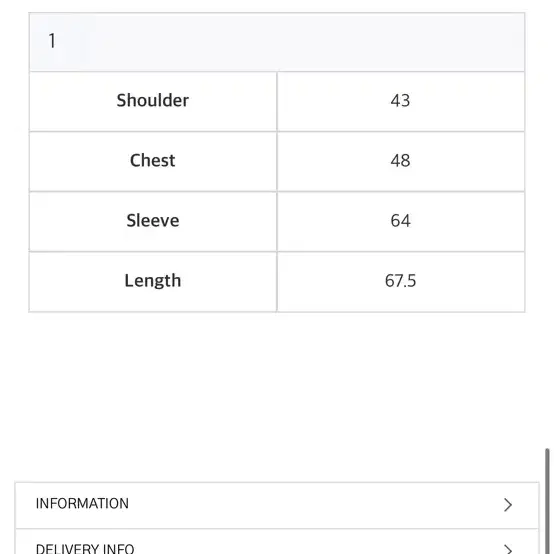Image resolution: width=554 pixels, height=554 pixels.
Task: Expand the INFORMATION section chevron
Action: pyautogui.click(x=508, y=505)
